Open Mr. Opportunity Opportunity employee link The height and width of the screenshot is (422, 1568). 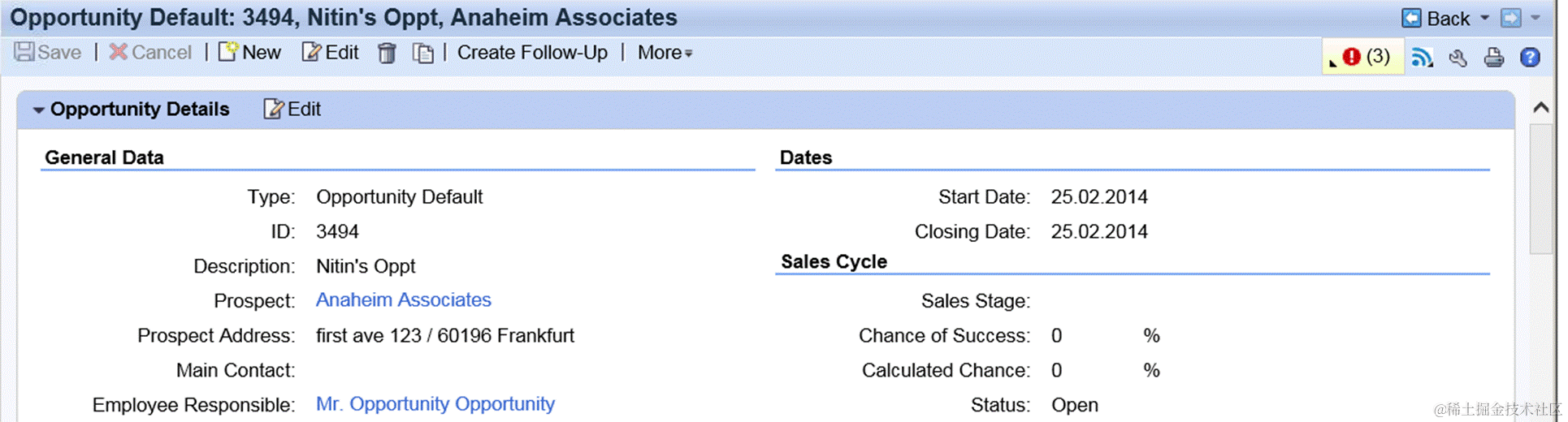(435, 404)
